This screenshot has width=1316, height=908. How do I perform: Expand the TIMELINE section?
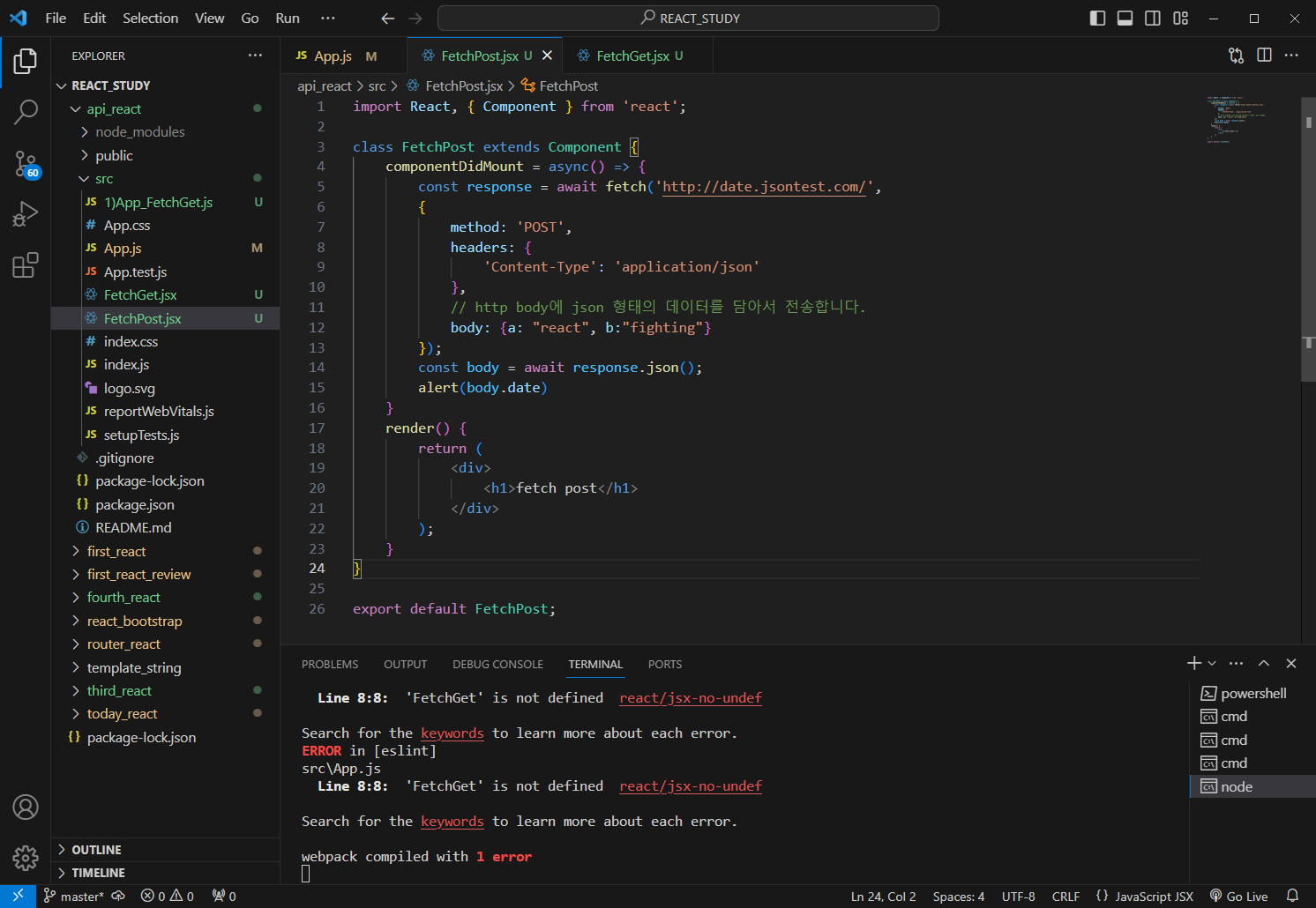(x=166, y=873)
